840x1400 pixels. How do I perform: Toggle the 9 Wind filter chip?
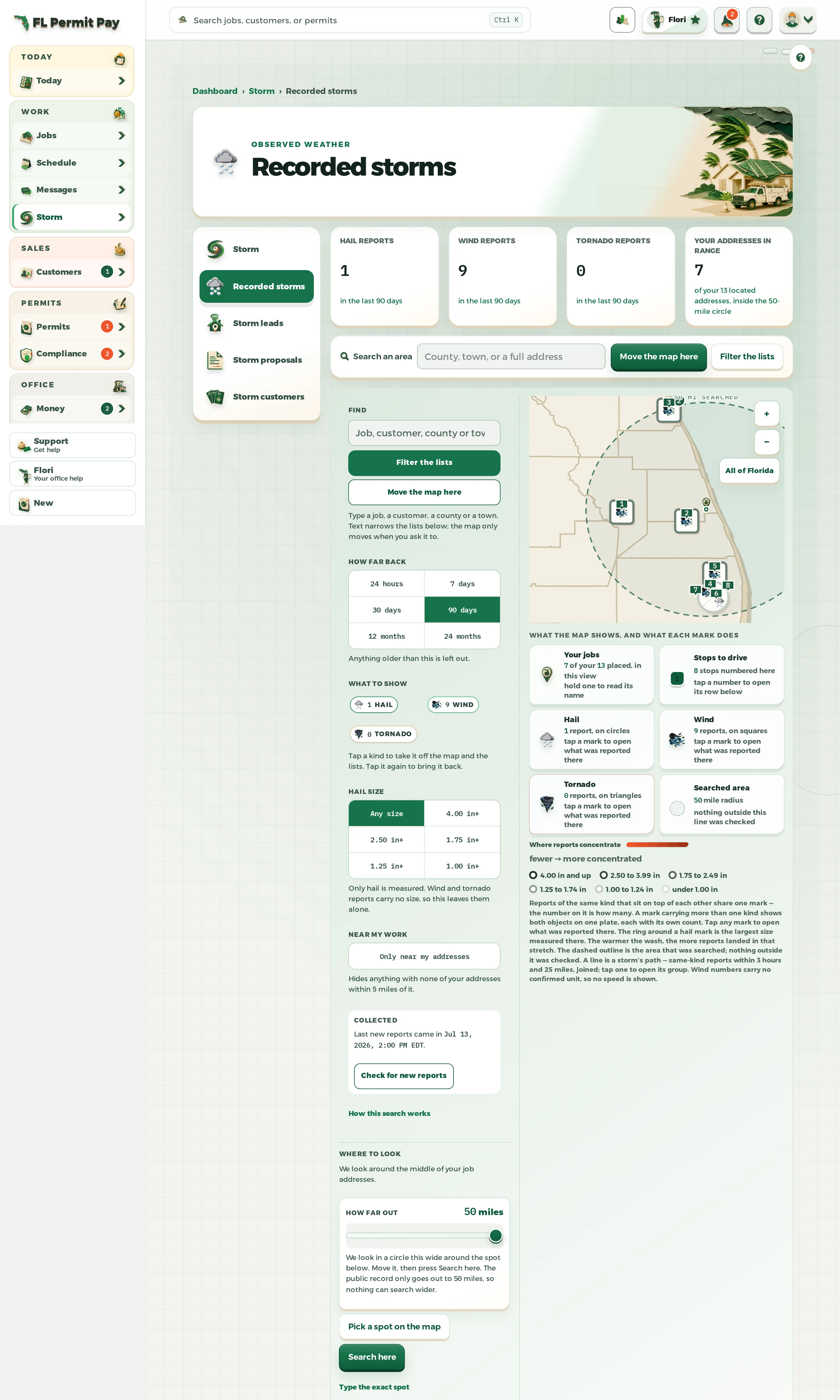[x=453, y=705]
